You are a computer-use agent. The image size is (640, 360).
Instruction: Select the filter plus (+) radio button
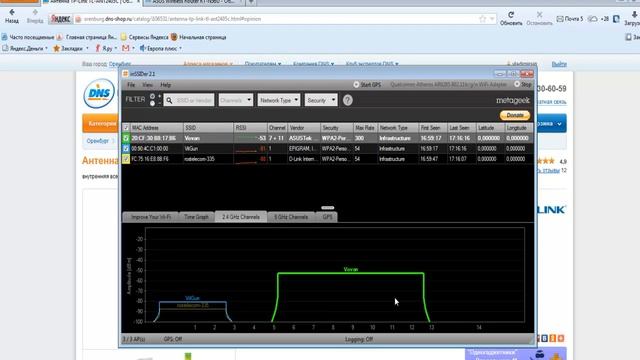click(x=153, y=97)
